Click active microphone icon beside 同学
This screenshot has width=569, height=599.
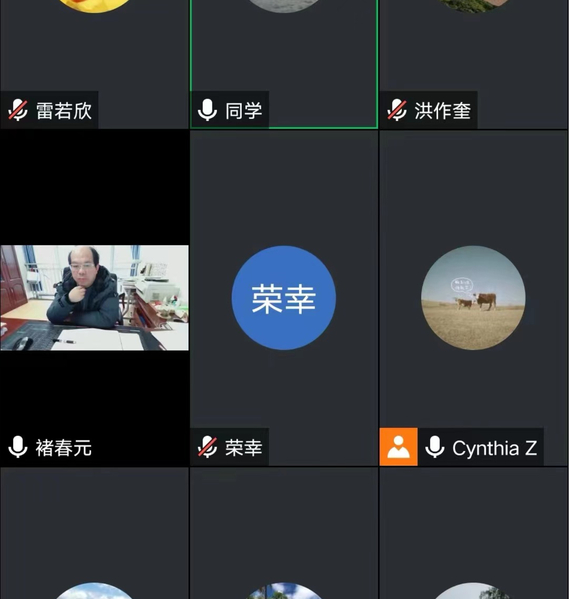(x=207, y=110)
